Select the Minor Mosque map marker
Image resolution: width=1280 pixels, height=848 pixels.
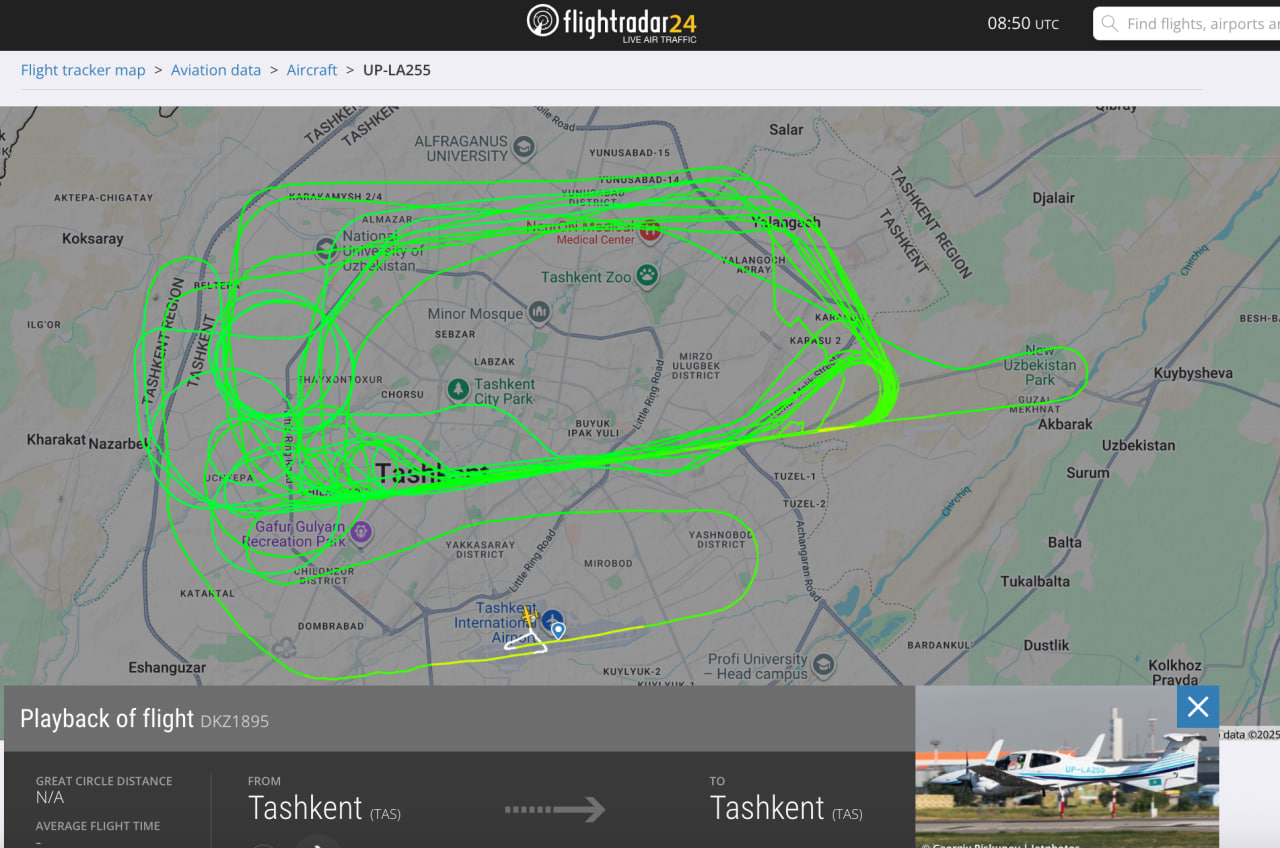point(539,313)
